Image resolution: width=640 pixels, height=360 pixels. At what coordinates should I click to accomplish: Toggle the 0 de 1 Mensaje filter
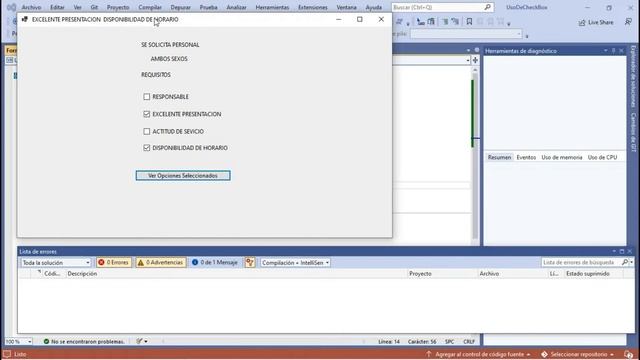[215, 262]
